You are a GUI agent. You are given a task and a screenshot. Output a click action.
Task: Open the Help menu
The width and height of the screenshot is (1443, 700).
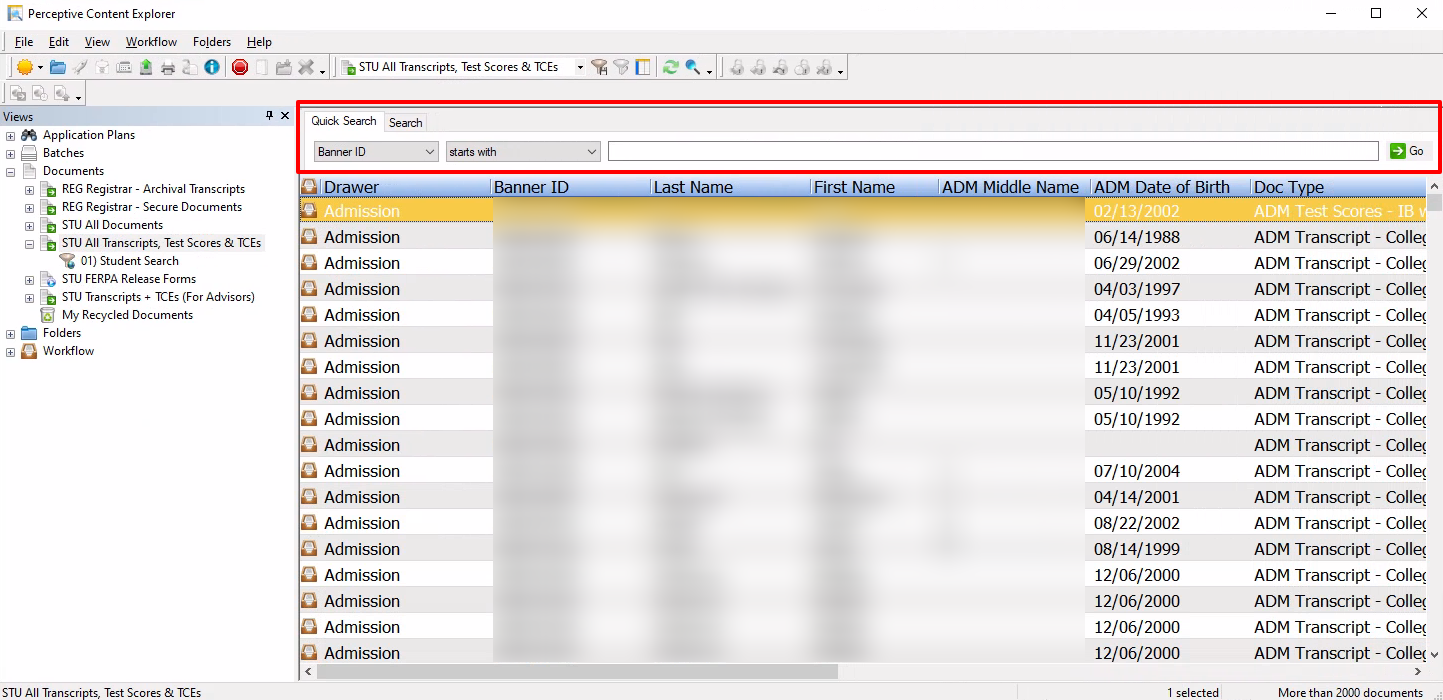click(259, 42)
